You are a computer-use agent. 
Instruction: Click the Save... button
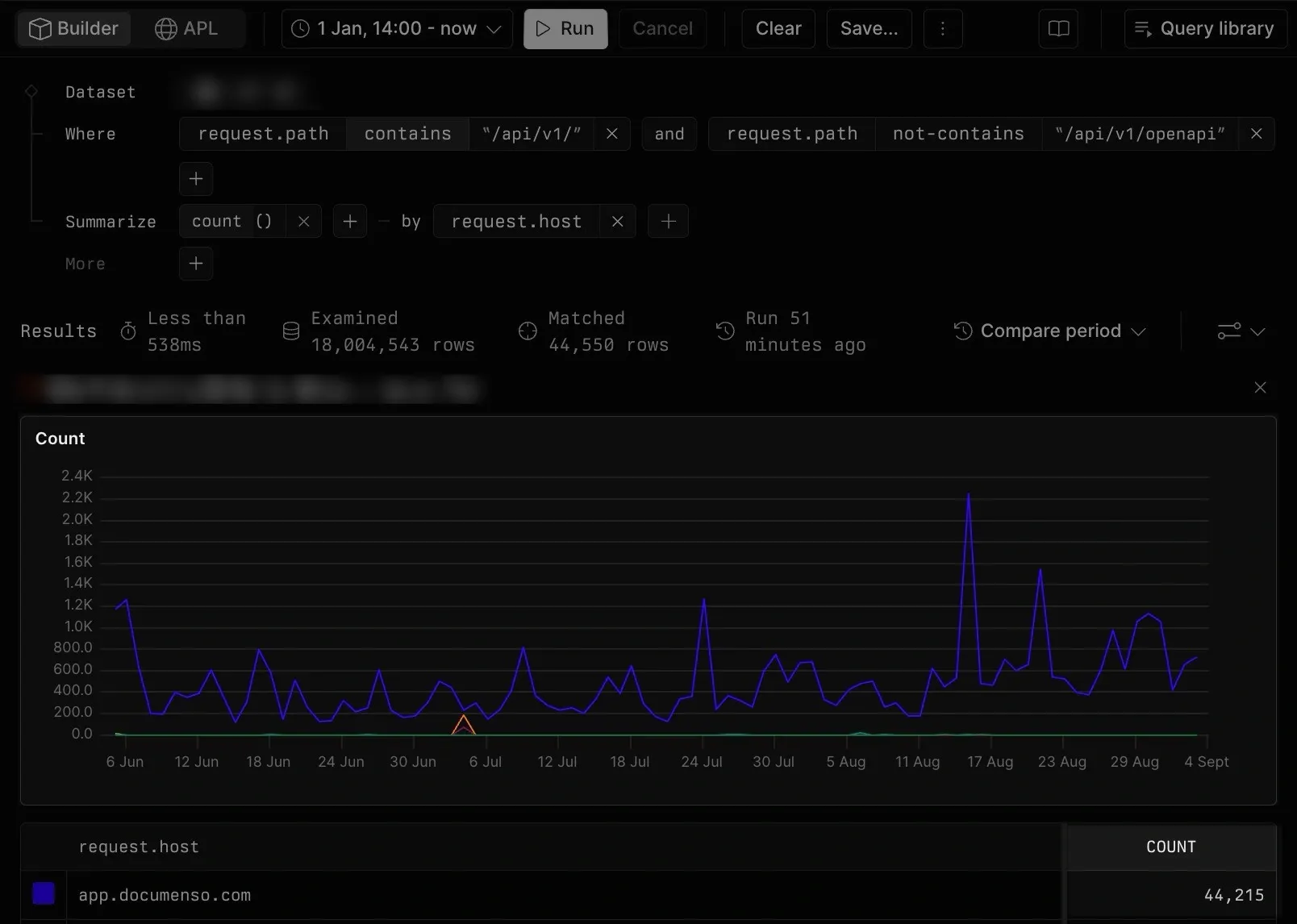[869, 28]
